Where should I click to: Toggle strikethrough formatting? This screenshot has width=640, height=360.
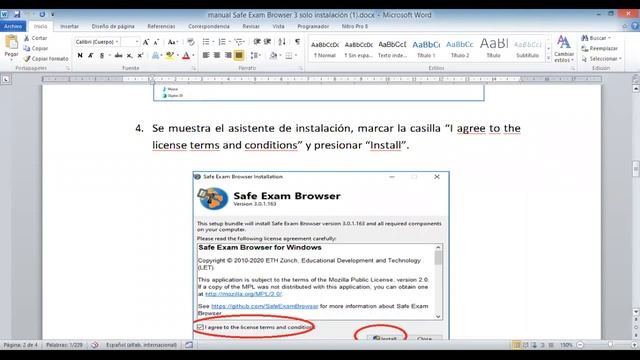click(x=118, y=56)
